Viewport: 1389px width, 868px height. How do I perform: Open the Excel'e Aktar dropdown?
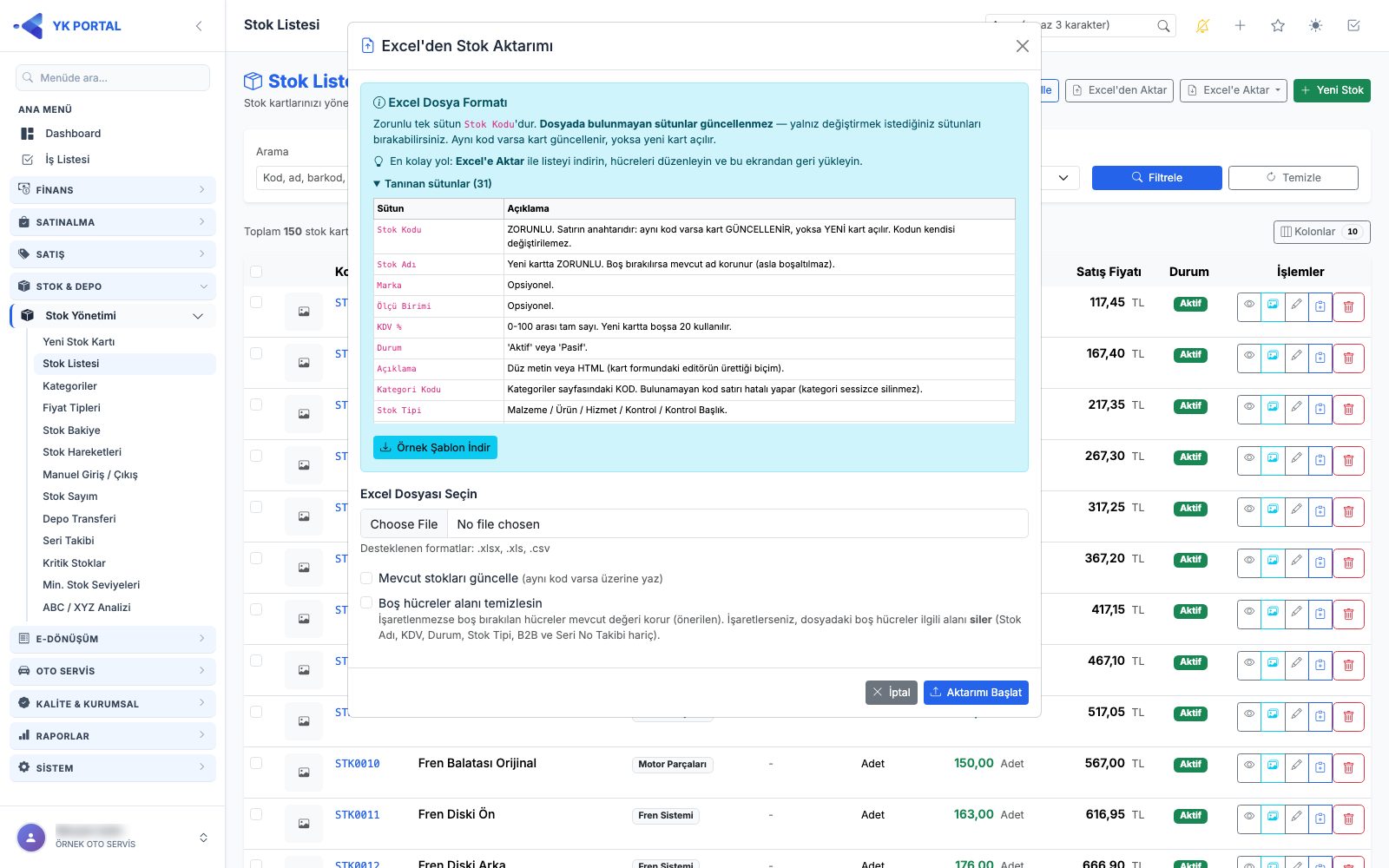coord(1234,90)
